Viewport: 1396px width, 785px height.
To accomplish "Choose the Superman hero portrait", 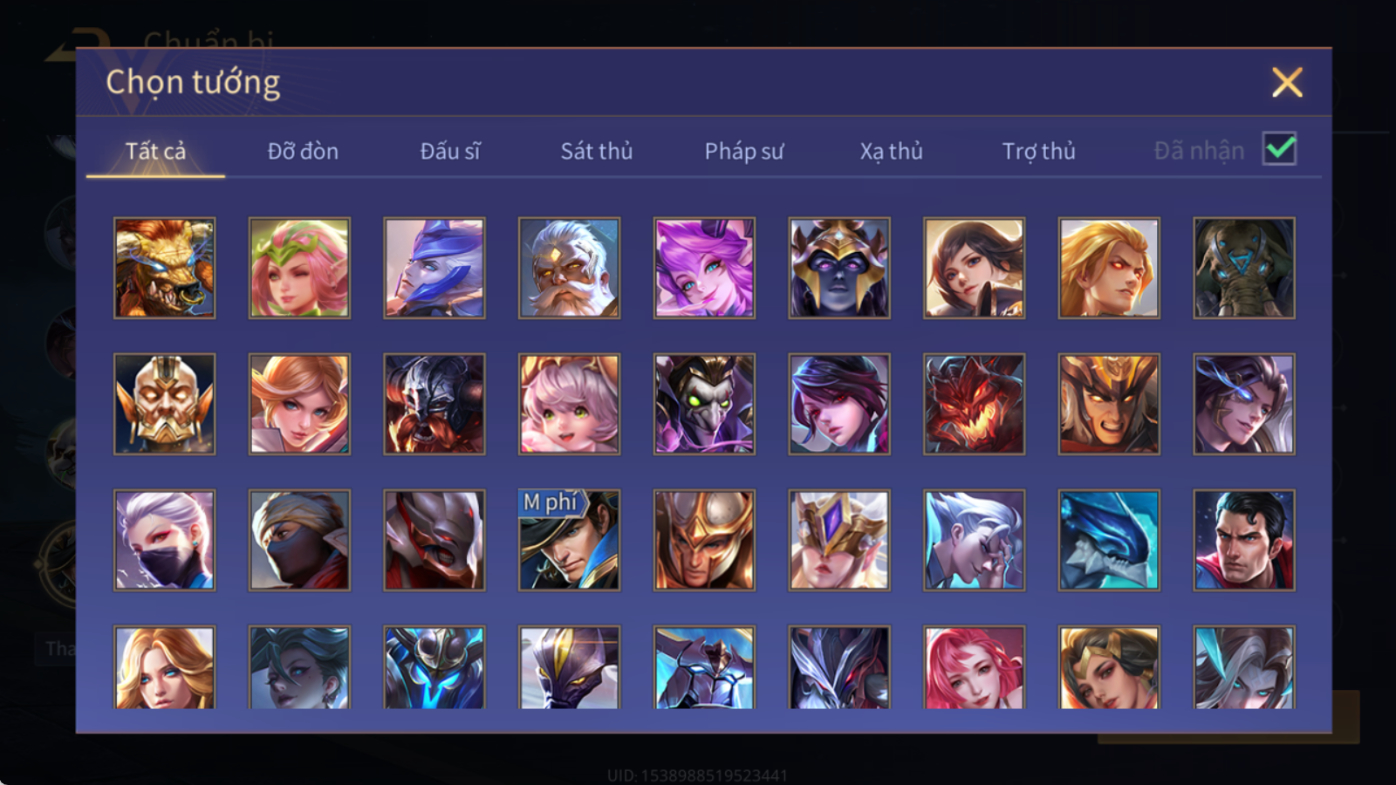I will point(1244,540).
